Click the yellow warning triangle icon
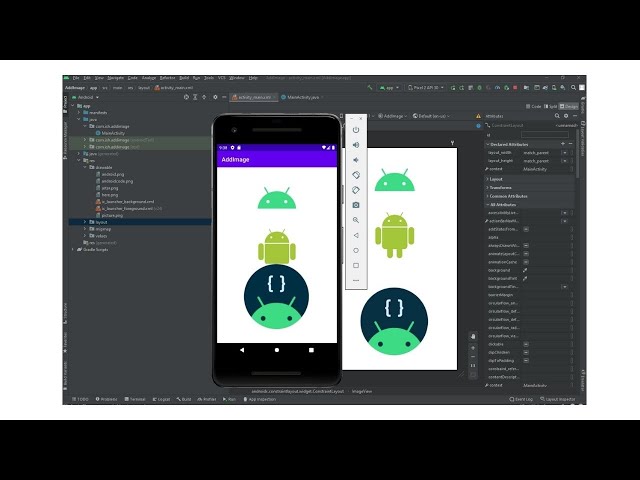The width and height of the screenshot is (640, 480). pos(478,116)
